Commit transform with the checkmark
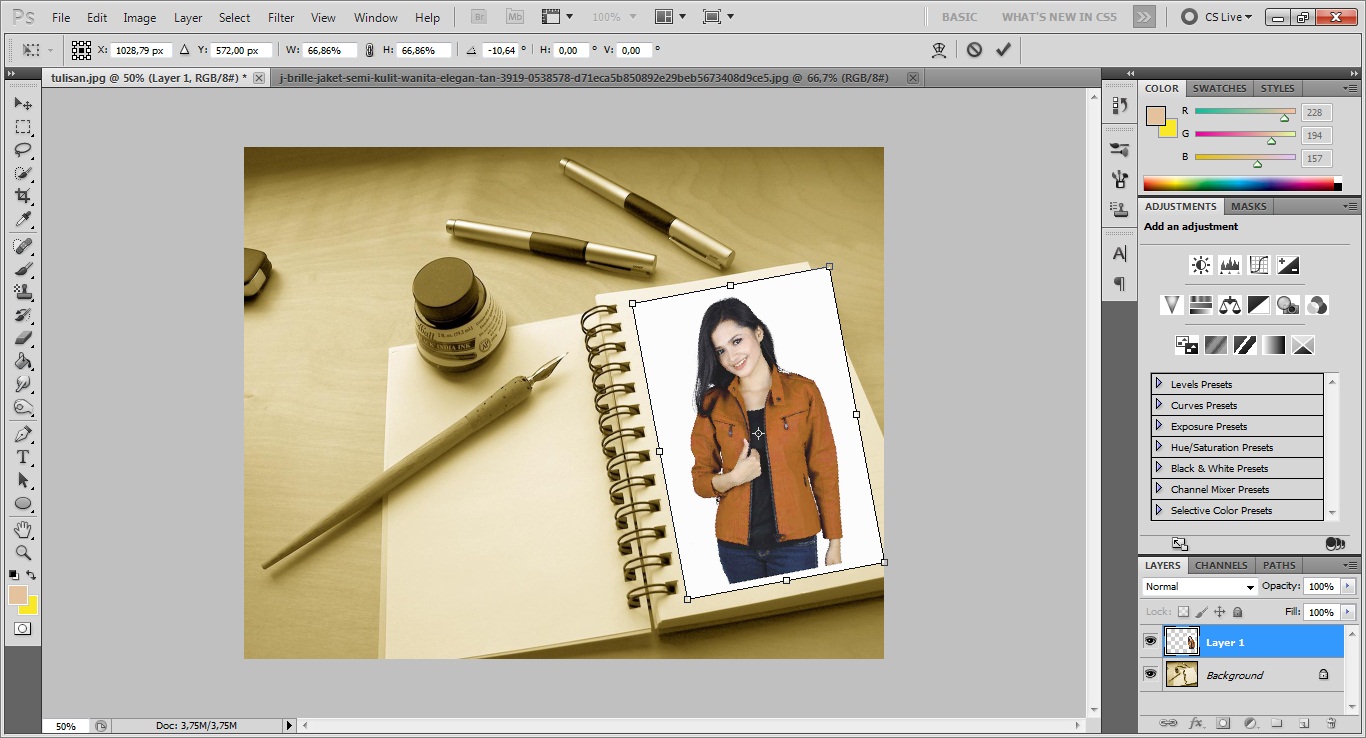Viewport: 1366px width, 738px height. (x=1003, y=49)
